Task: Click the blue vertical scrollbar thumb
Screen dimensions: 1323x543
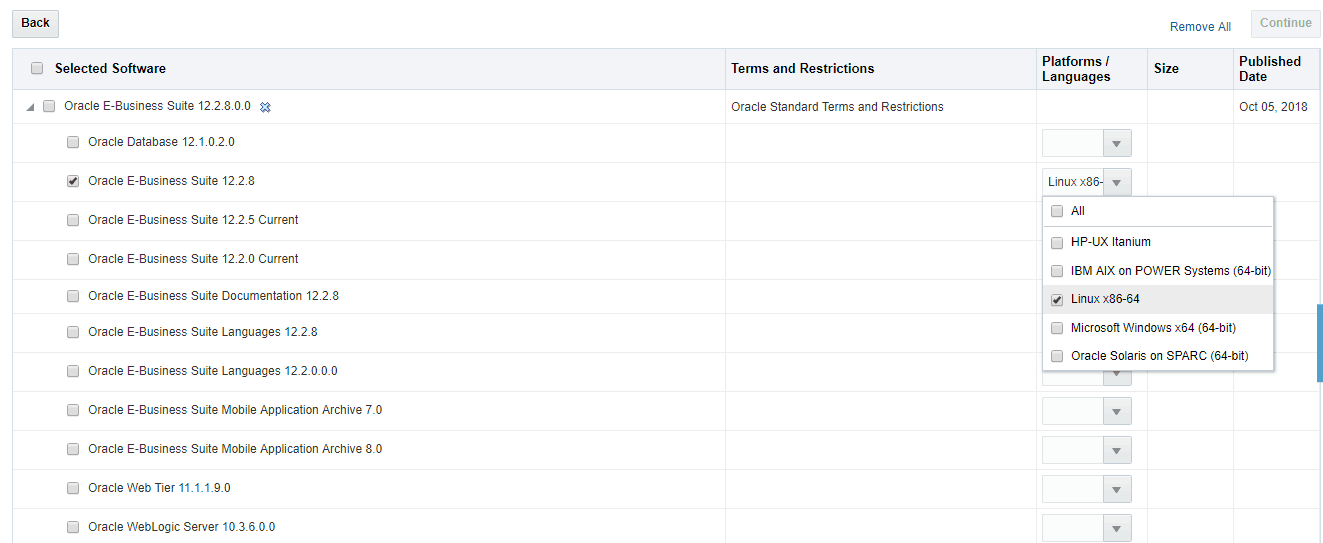Action: pos(1319,343)
